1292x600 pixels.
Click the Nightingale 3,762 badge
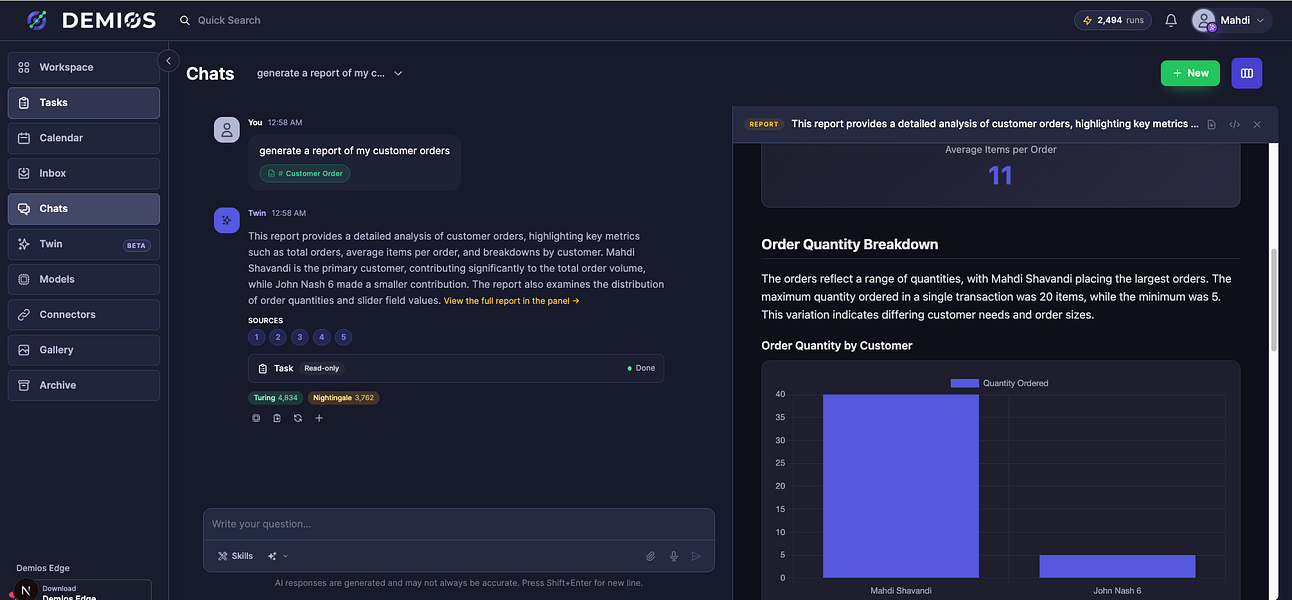[343, 398]
